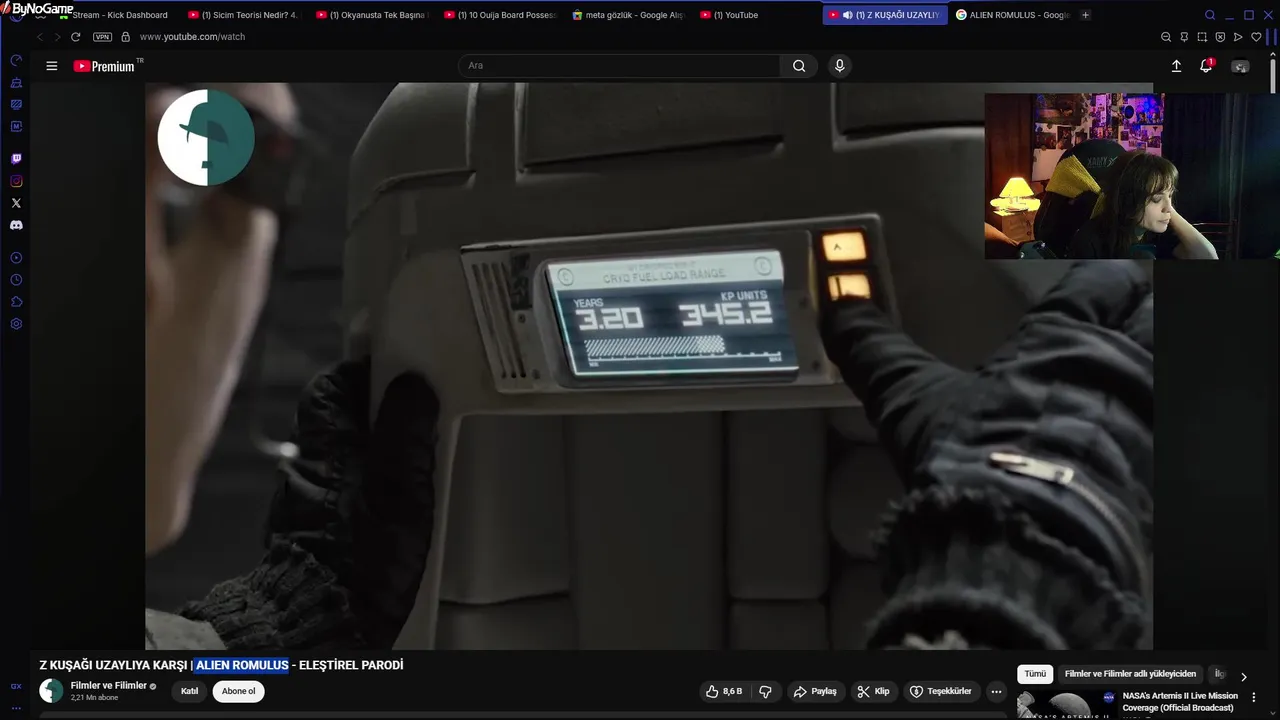Click the channel logo watermark in video
This screenshot has width=1280, height=720.
206,137
